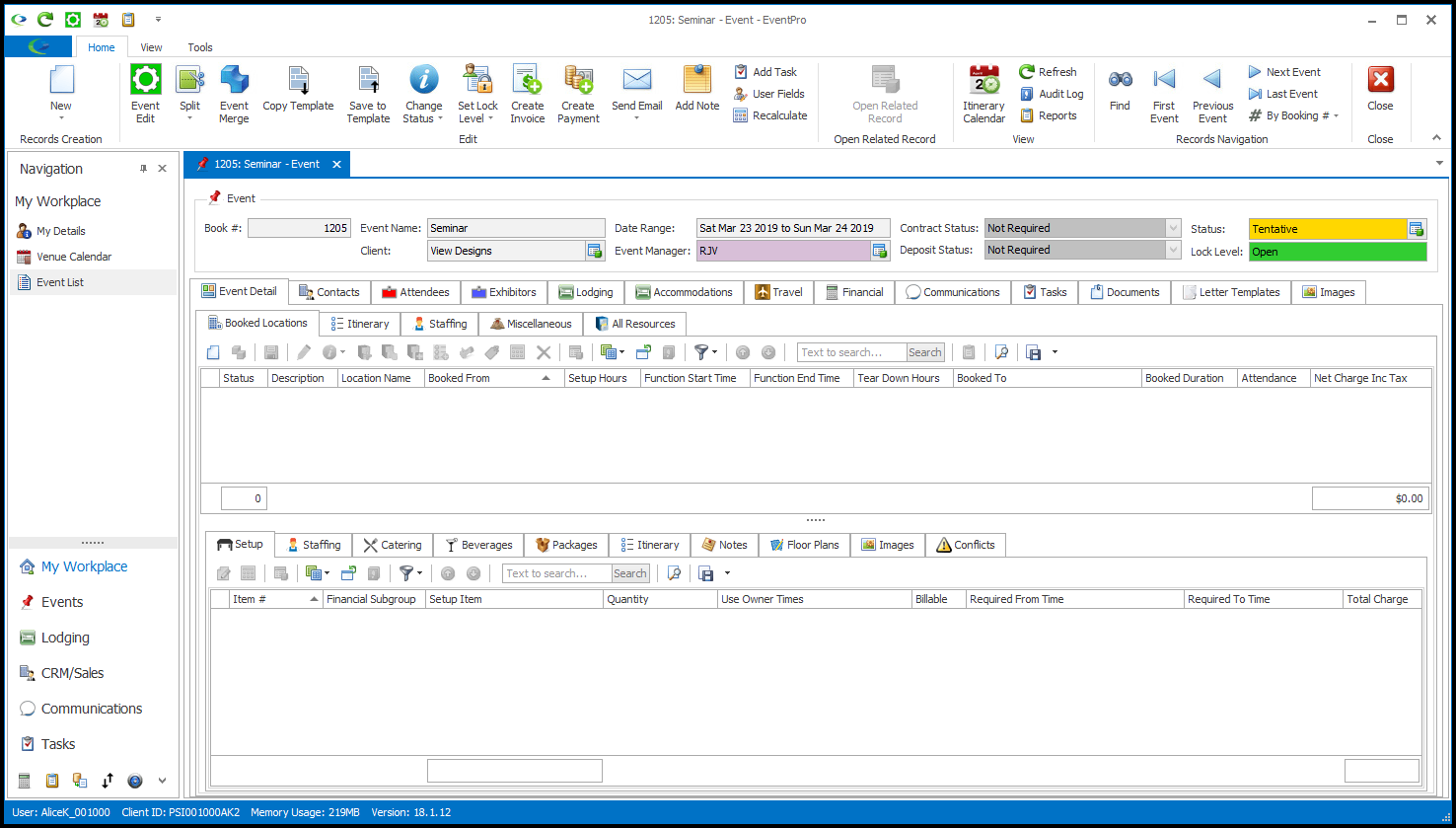This screenshot has width=1456, height=828.
Task: Switch to the Tools ribbon tab
Action: (200, 47)
